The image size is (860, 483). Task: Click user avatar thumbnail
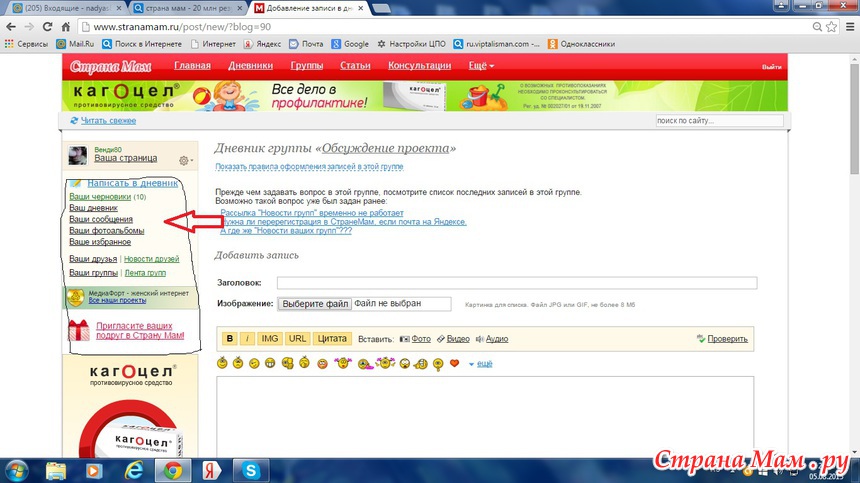(77, 155)
